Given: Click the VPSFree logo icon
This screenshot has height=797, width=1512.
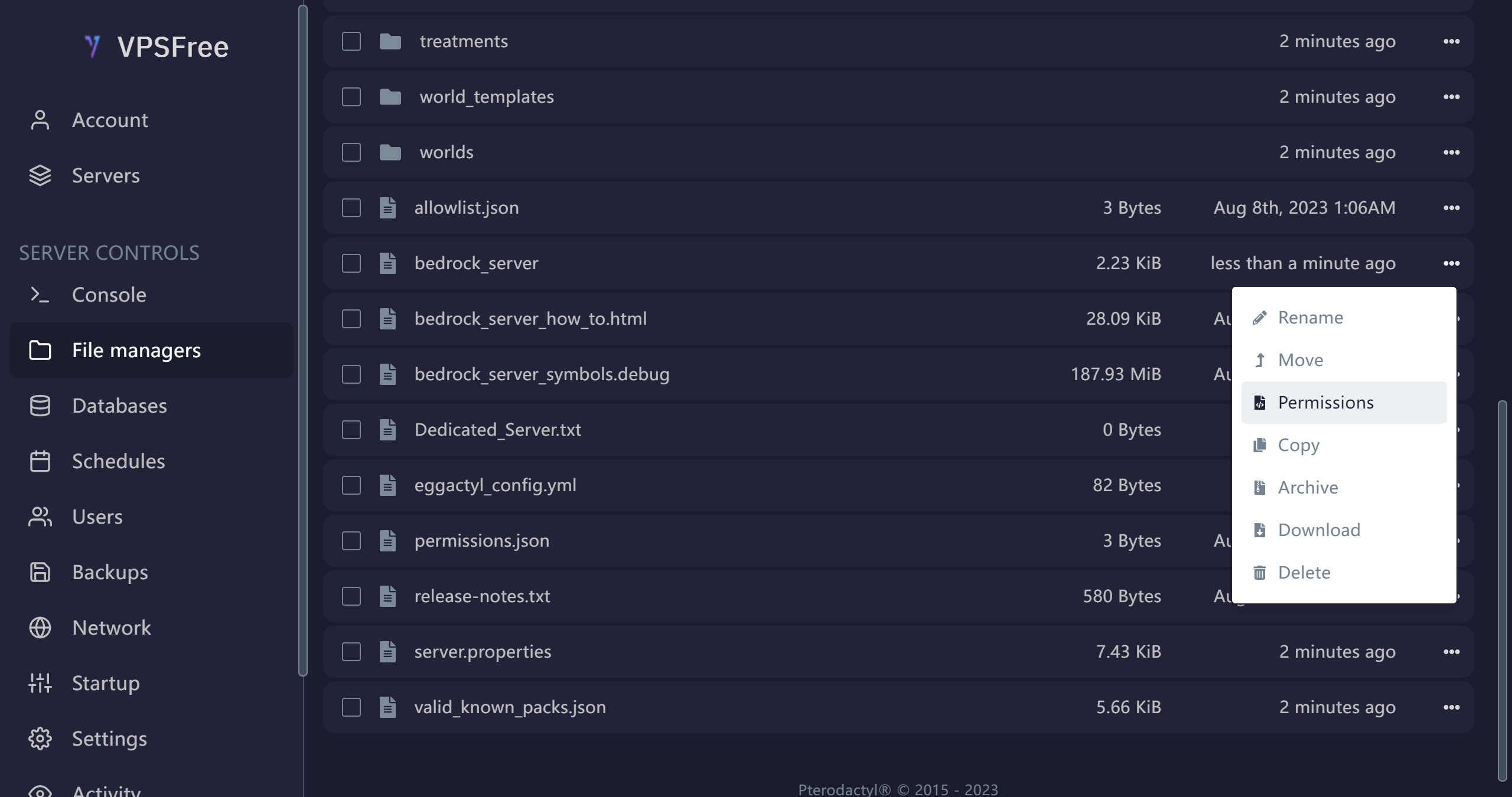Looking at the screenshot, I should point(93,47).
